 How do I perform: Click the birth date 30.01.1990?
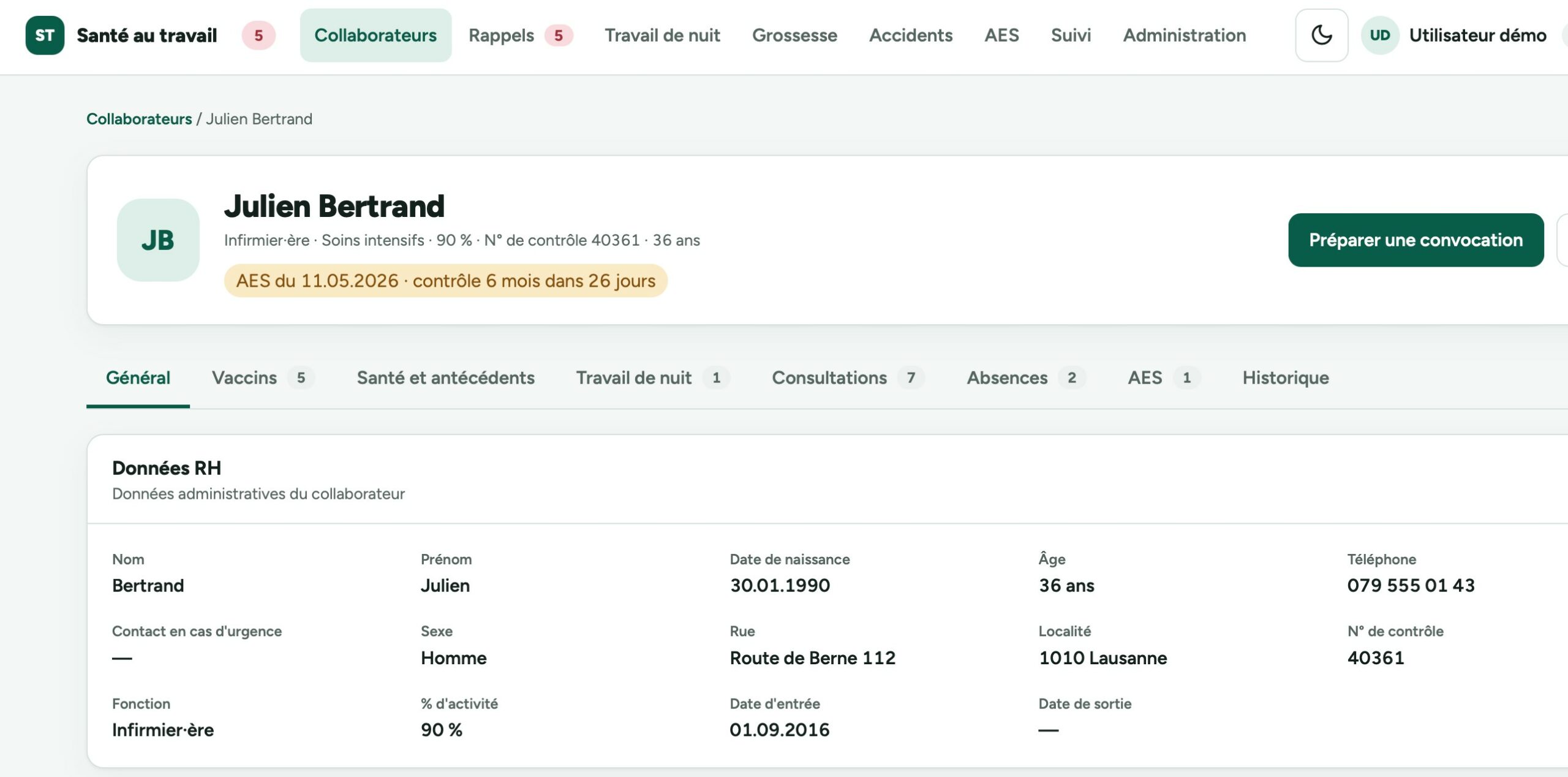780,585
